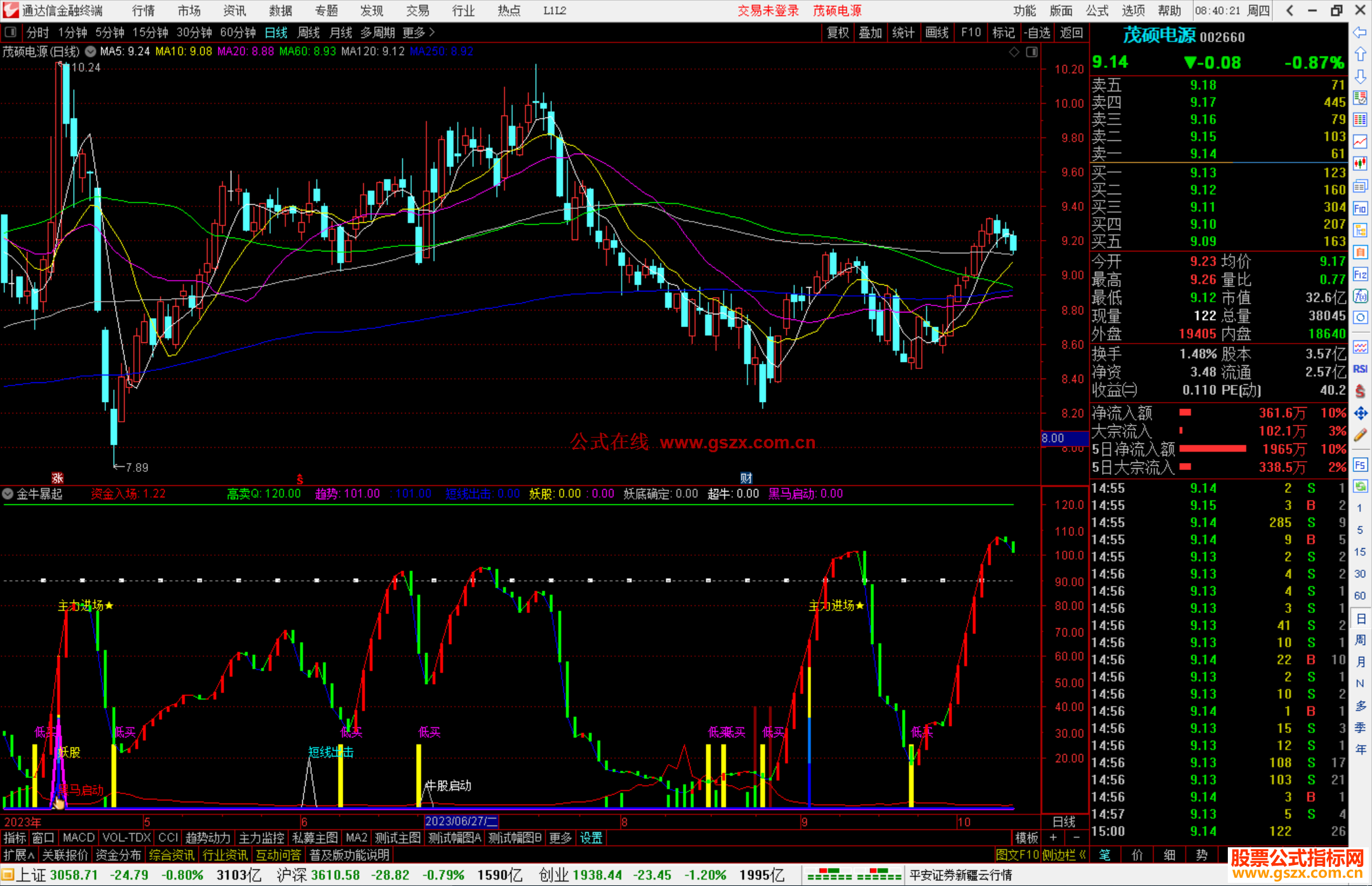Select the MACD indicator tab
Image resolution: width=1372 pixels, height=886 pixels.
(78, 838)
